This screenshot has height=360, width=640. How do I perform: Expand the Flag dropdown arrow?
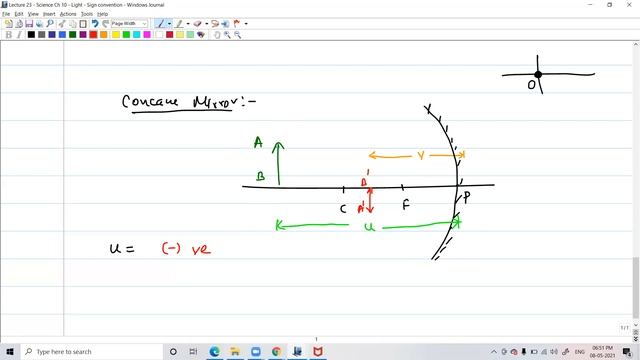tap(246, 24)
